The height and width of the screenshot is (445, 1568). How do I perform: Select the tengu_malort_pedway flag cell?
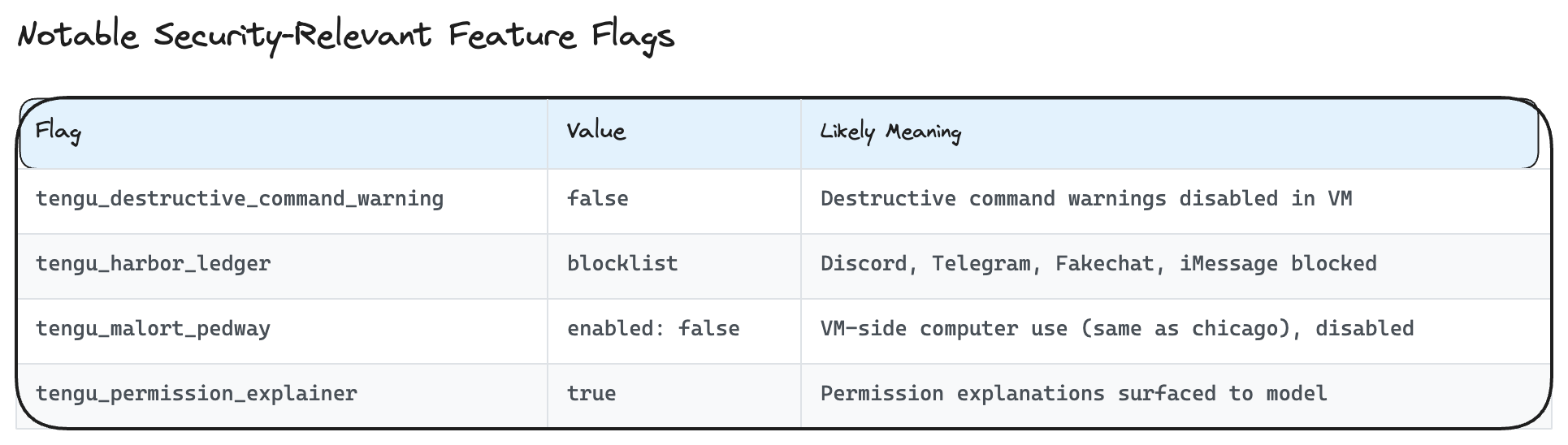pos(154,329)
